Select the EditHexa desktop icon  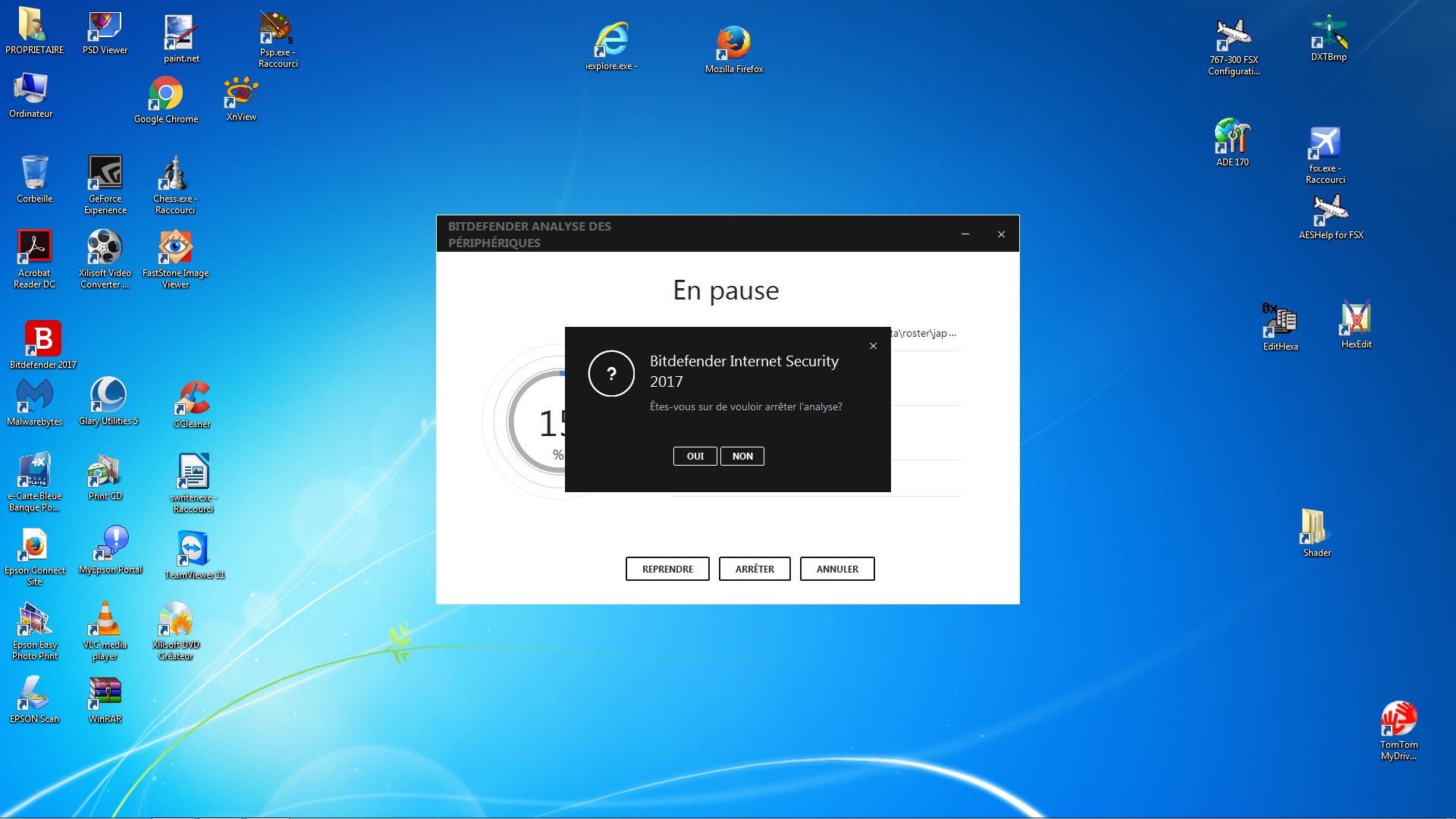[1280, 326]
